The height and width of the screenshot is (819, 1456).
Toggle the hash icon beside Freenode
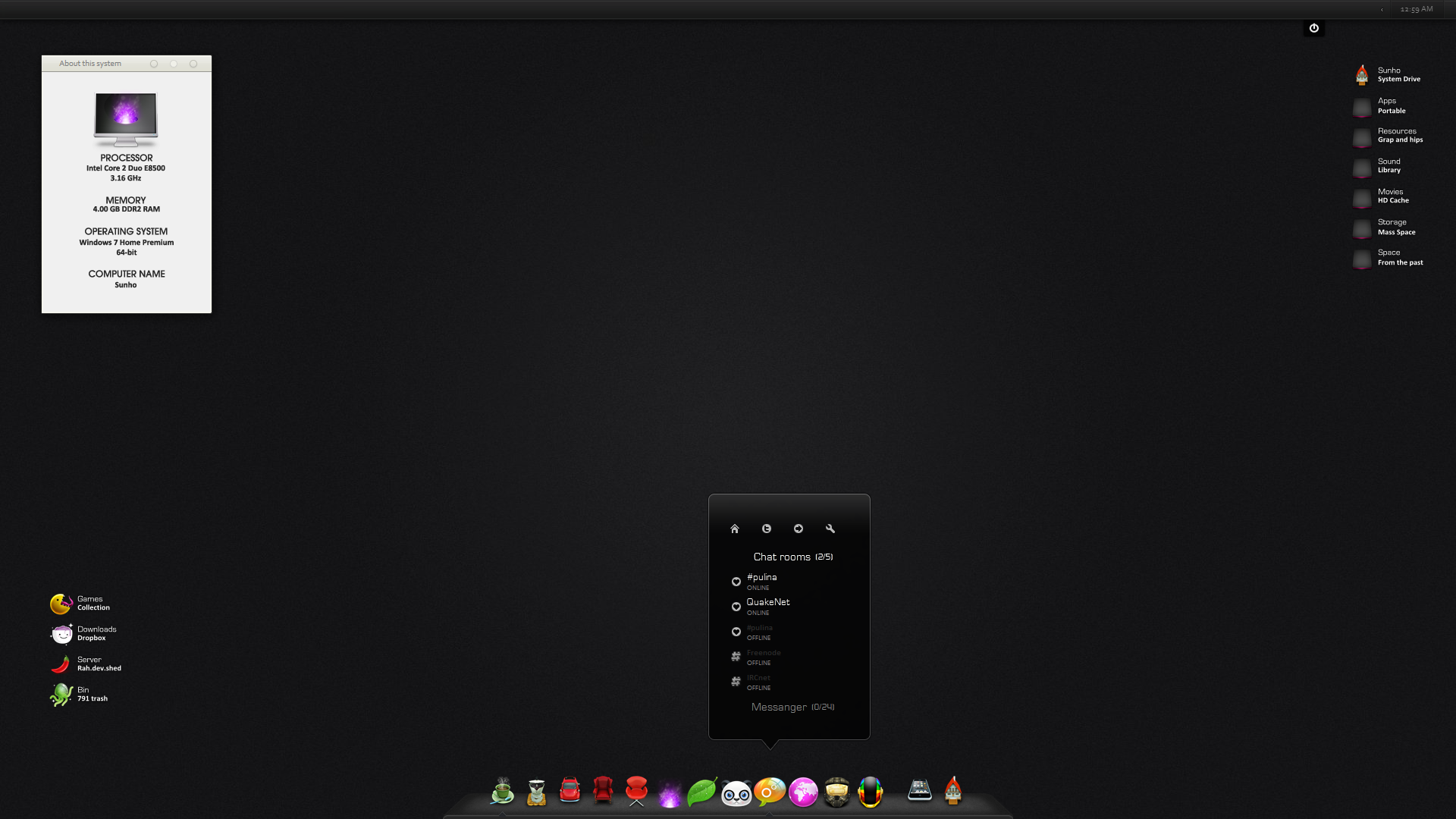(x=736, y=657)
